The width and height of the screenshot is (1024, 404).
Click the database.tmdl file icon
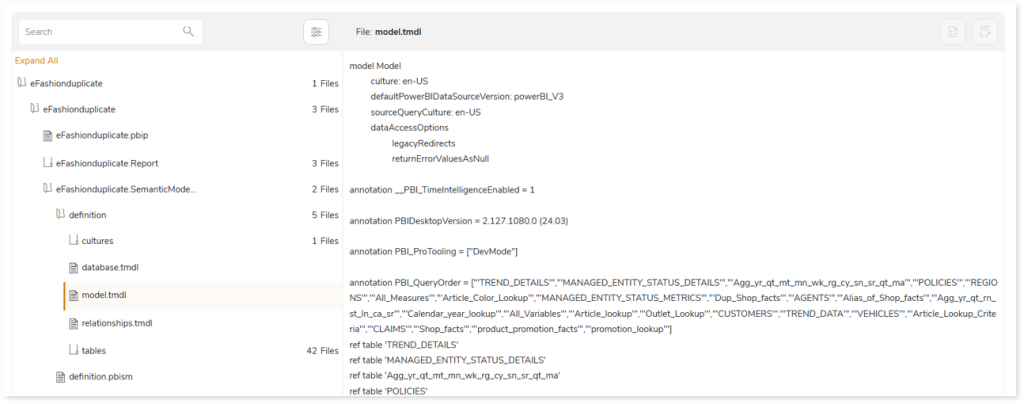(72, 268)
